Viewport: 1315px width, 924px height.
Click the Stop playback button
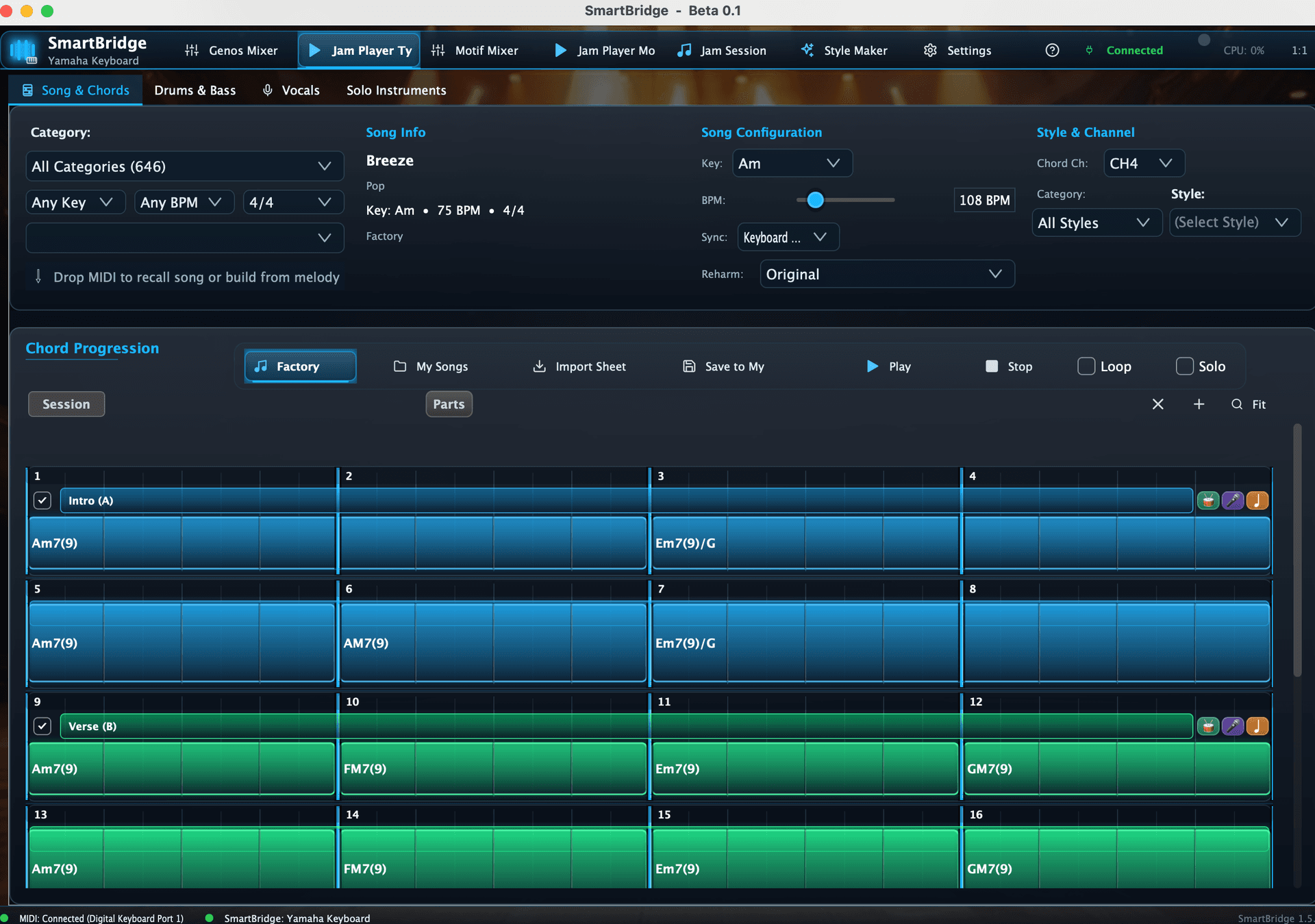1009,366
